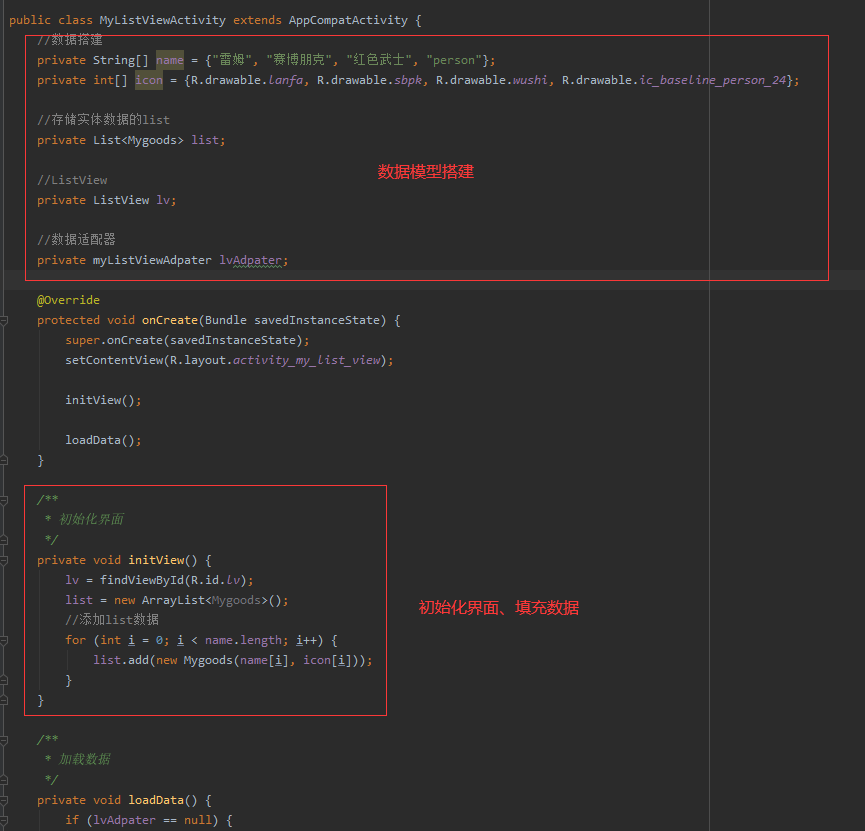Click the extends keyword
The image size is (865, 831).
tap(257, 20)
